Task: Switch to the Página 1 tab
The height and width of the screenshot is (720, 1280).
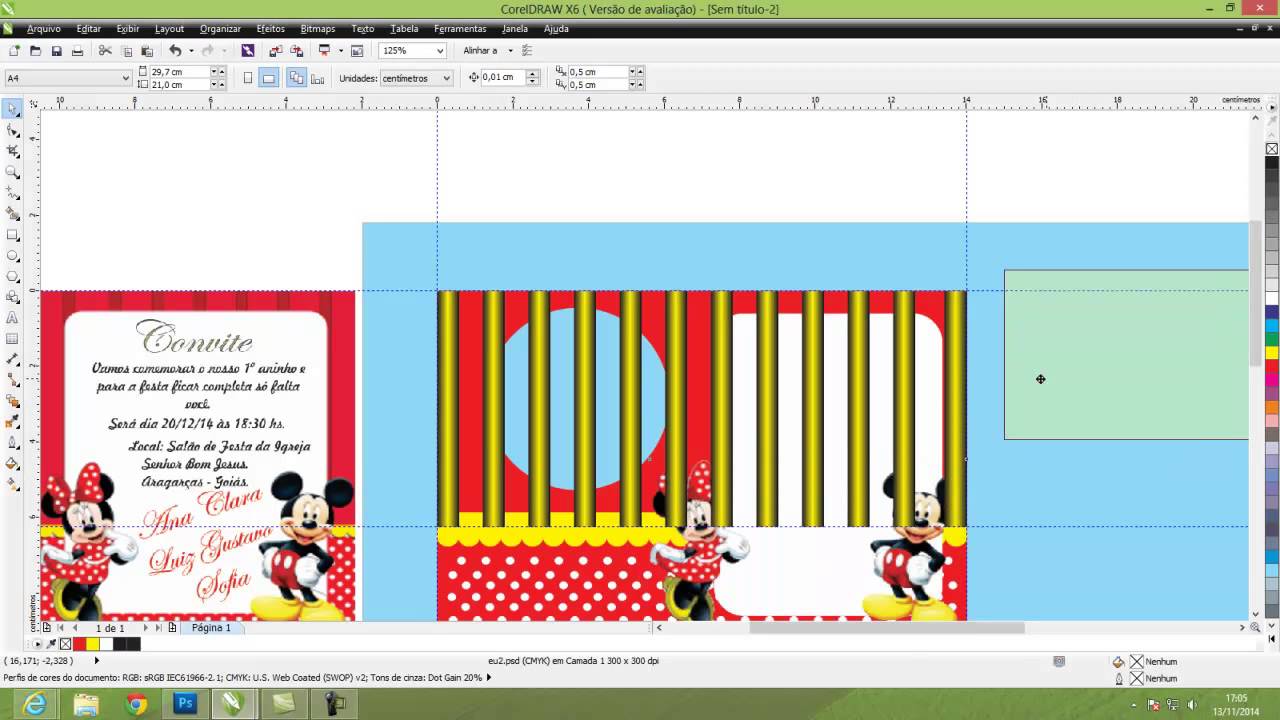Action: [211, 628]
